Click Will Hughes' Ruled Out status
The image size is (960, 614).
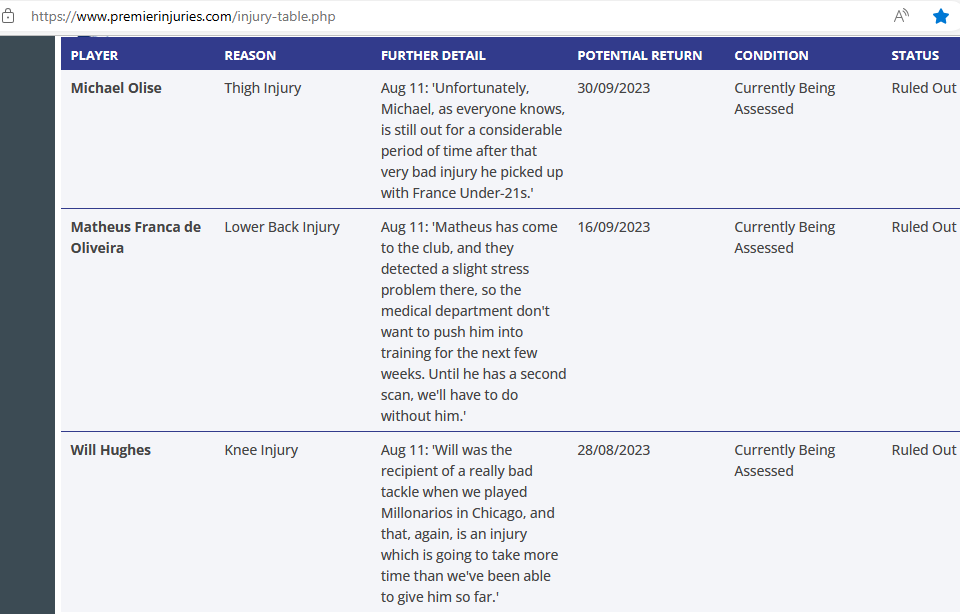pos(923,450)
